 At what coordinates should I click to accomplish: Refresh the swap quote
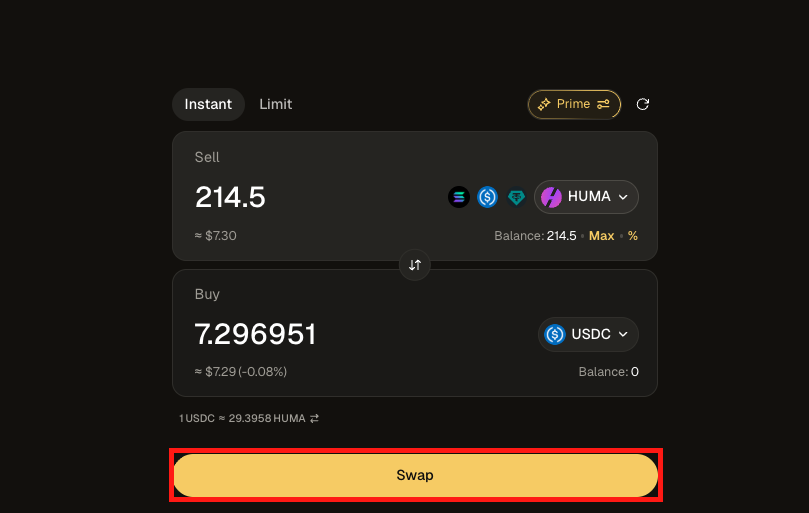pos(643,104)
